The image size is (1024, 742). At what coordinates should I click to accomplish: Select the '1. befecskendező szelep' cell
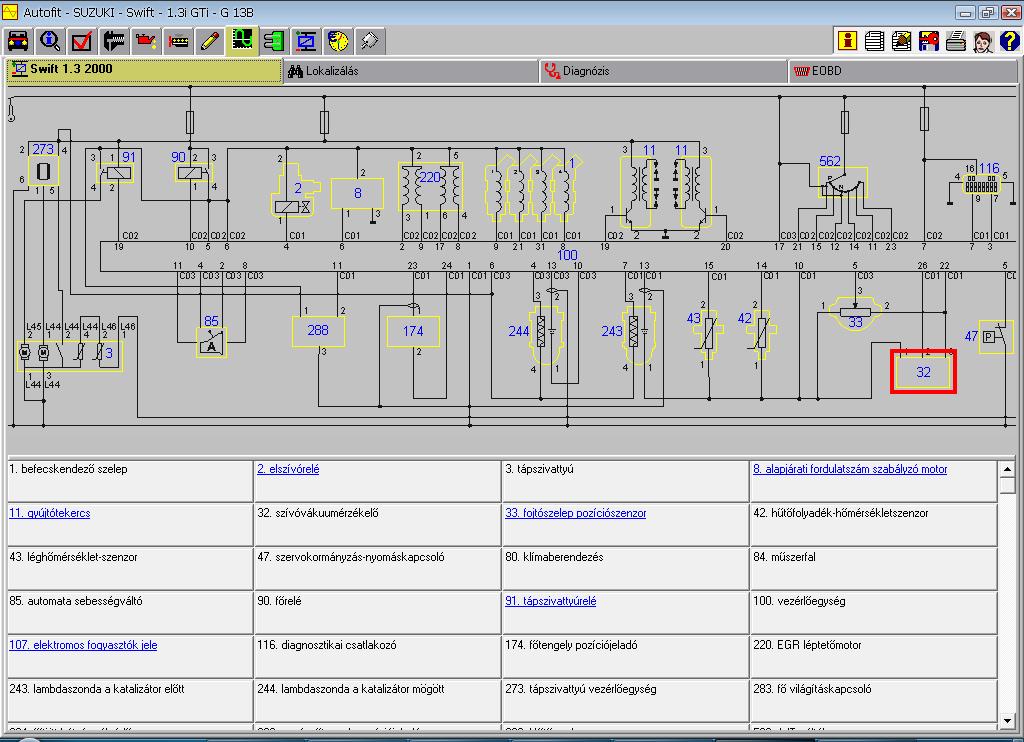(130, 480)
